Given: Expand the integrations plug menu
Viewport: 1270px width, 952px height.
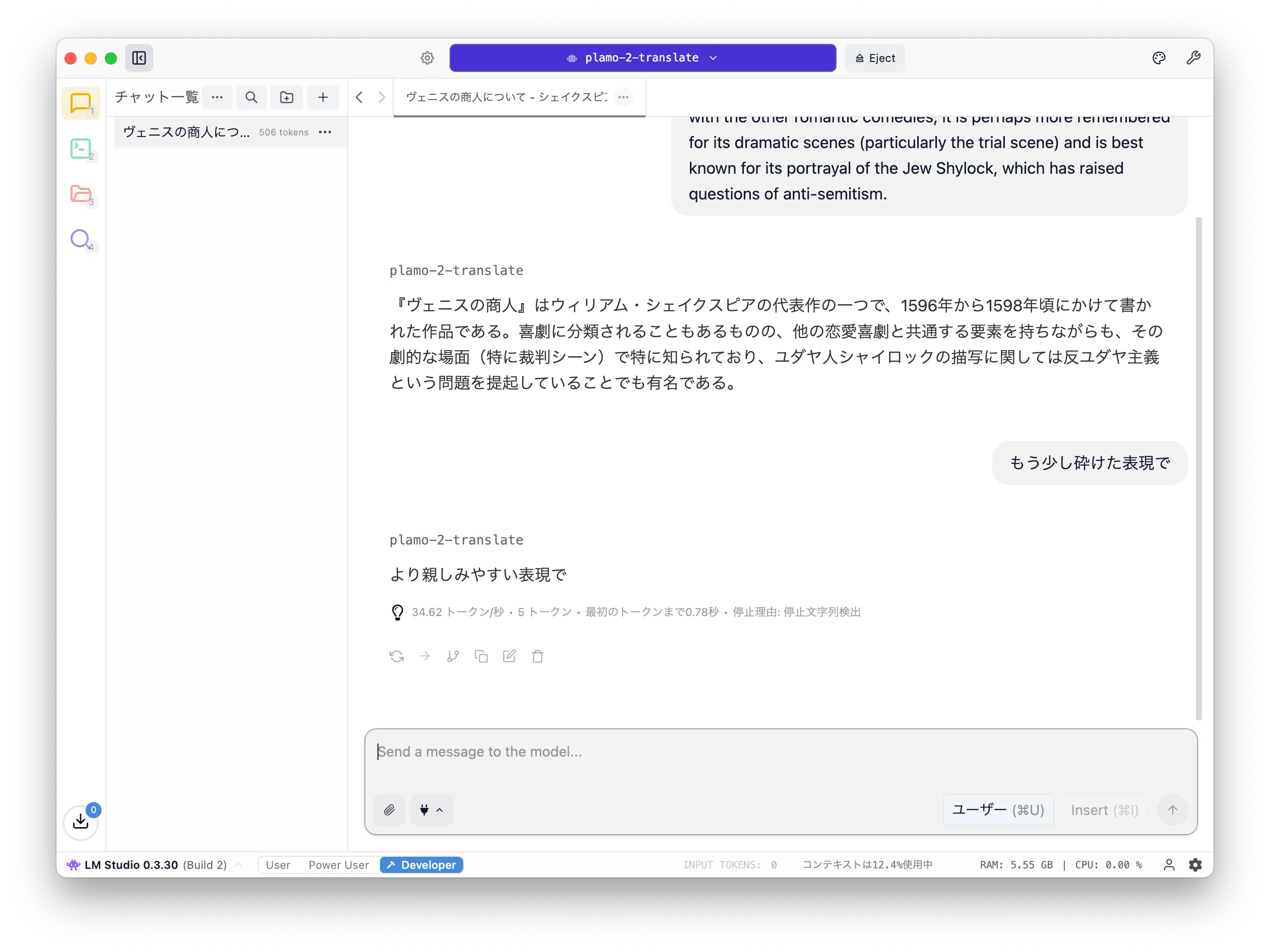Looking at the screenshot, I should click(431, 809).
